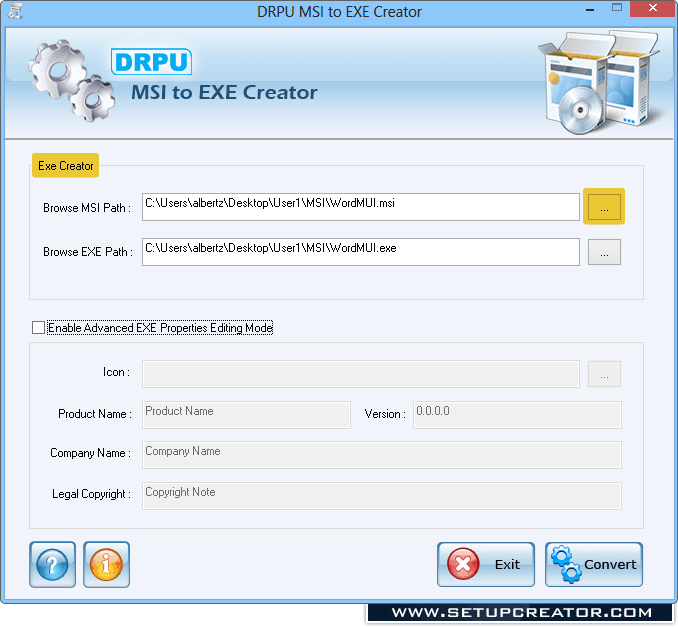This screenshot has height=627, width=678.
Task: Click the DRPU logo in the banner
Action: 151,61
